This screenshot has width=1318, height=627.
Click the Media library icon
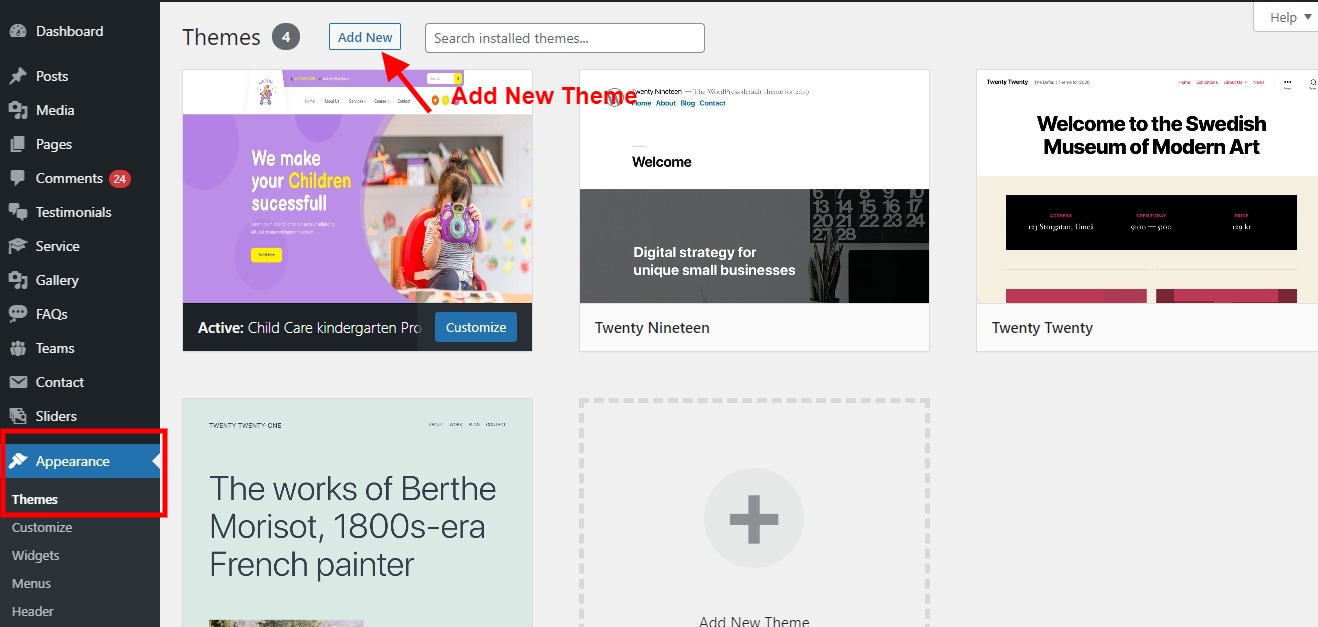[18, 110]
